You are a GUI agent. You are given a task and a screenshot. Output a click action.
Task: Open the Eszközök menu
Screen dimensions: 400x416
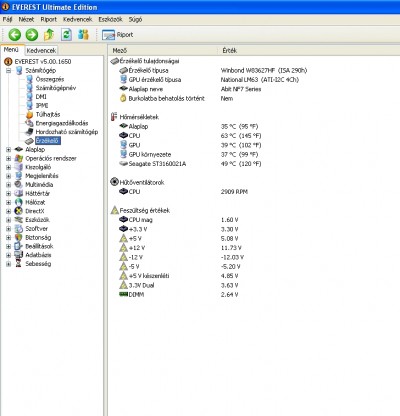110,19
